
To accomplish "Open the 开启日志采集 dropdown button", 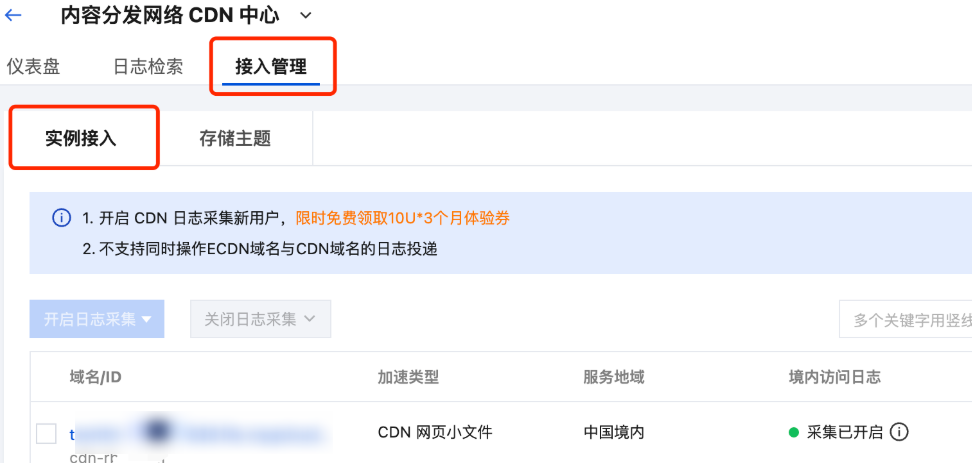I will [97, 319].
